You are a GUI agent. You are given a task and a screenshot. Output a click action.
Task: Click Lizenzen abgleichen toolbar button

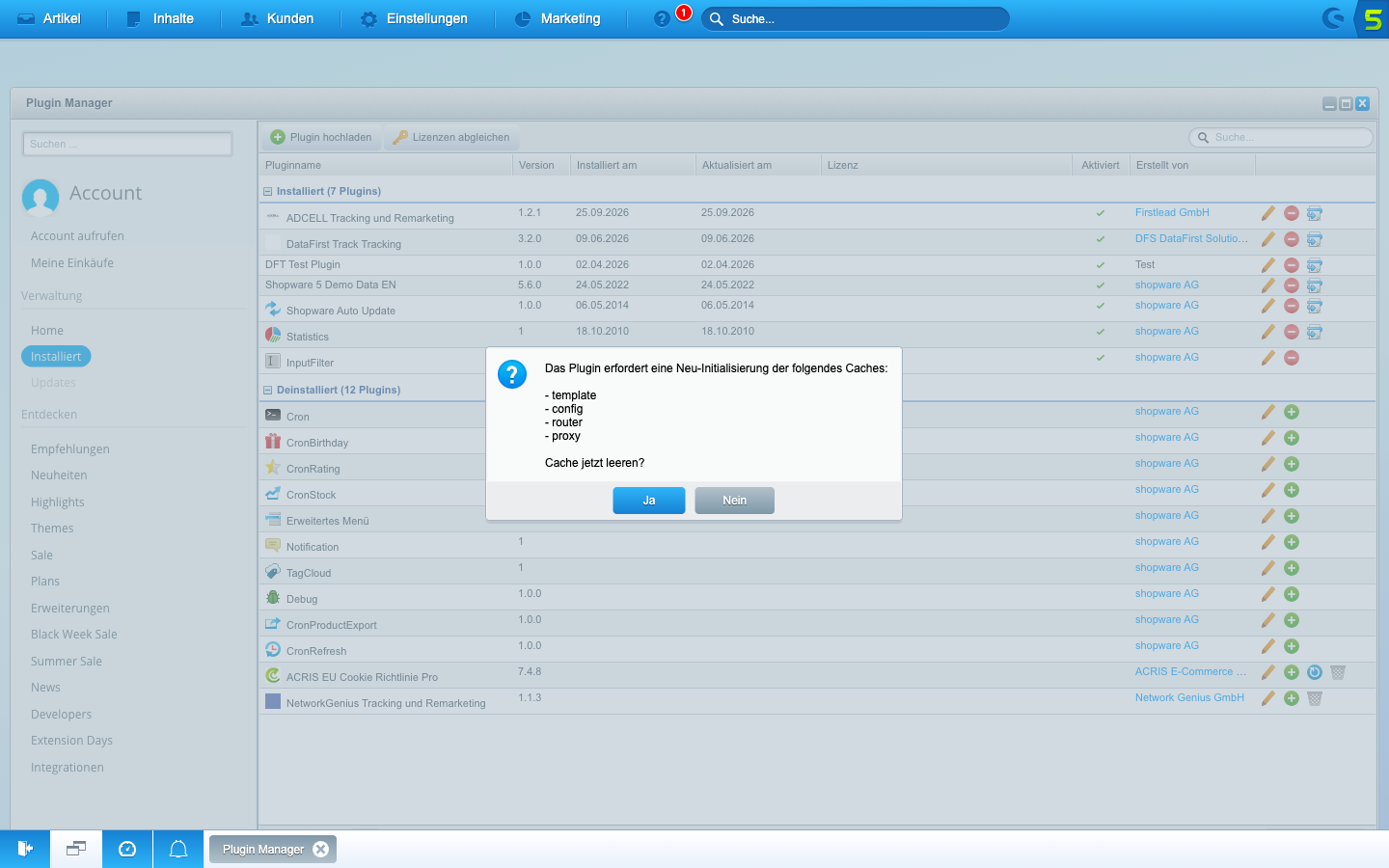click(451, 137)
